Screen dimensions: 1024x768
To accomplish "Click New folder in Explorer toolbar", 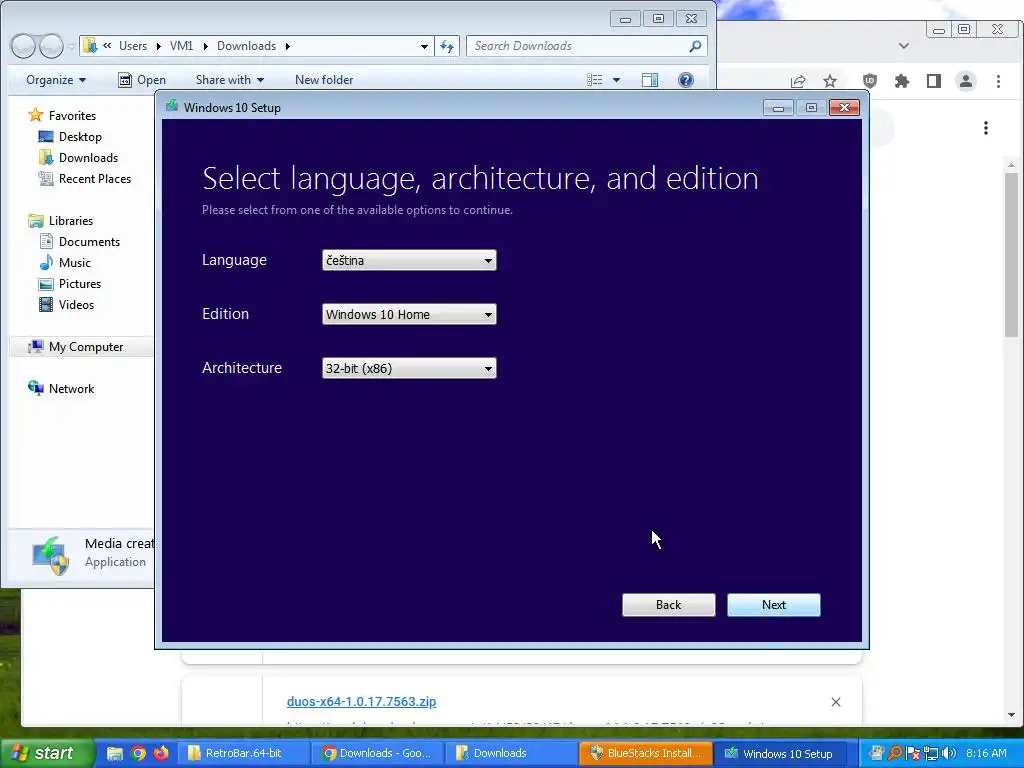I will [324, 80].
